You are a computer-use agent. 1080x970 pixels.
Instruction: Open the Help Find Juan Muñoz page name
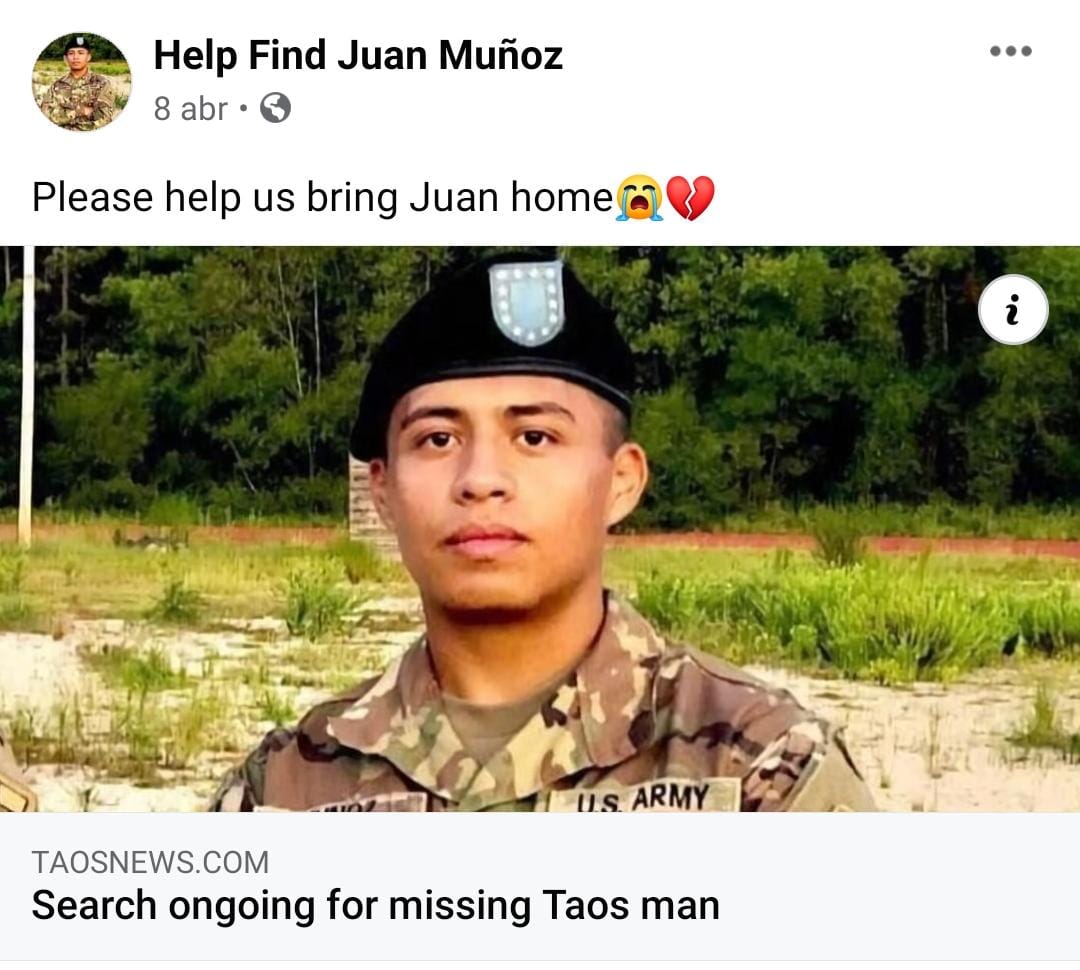(x=357, y=55)
